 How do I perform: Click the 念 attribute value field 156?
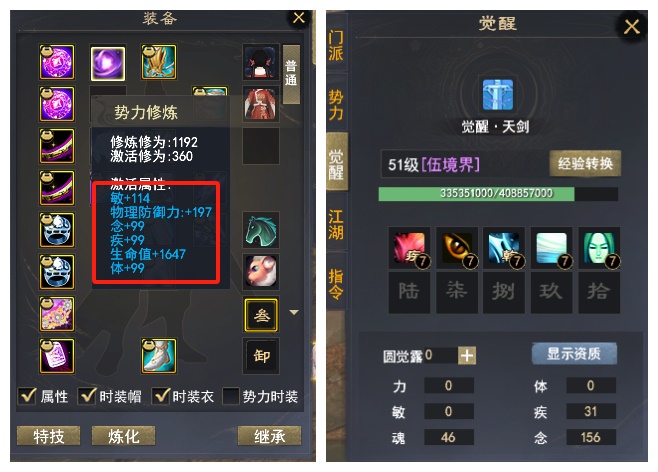click(591, 437)
